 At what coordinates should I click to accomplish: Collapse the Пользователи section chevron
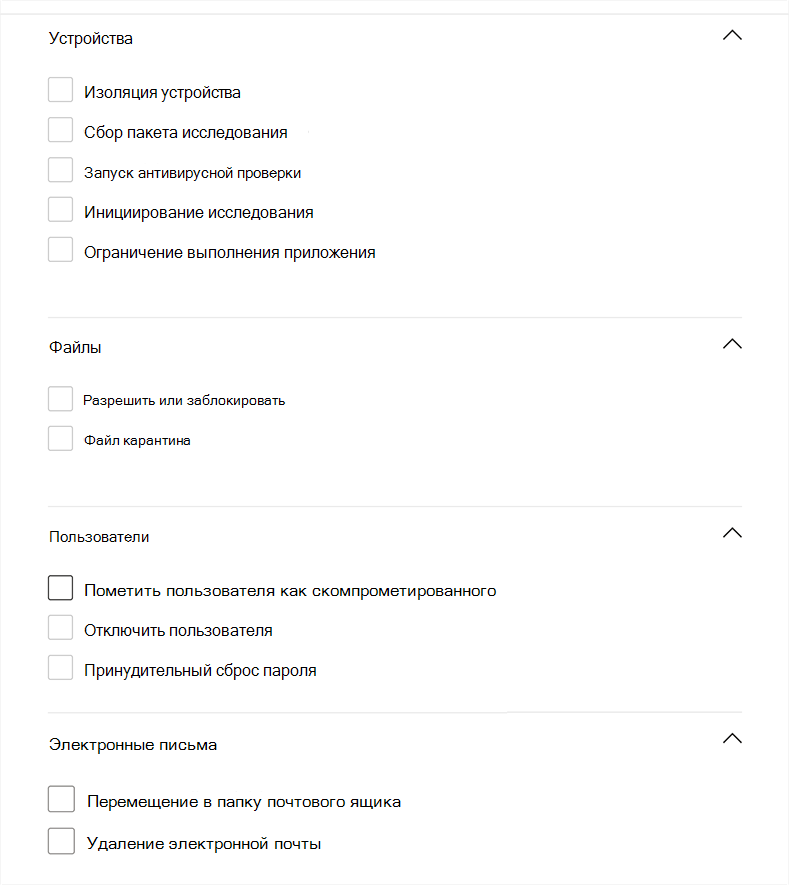[732, 533]
